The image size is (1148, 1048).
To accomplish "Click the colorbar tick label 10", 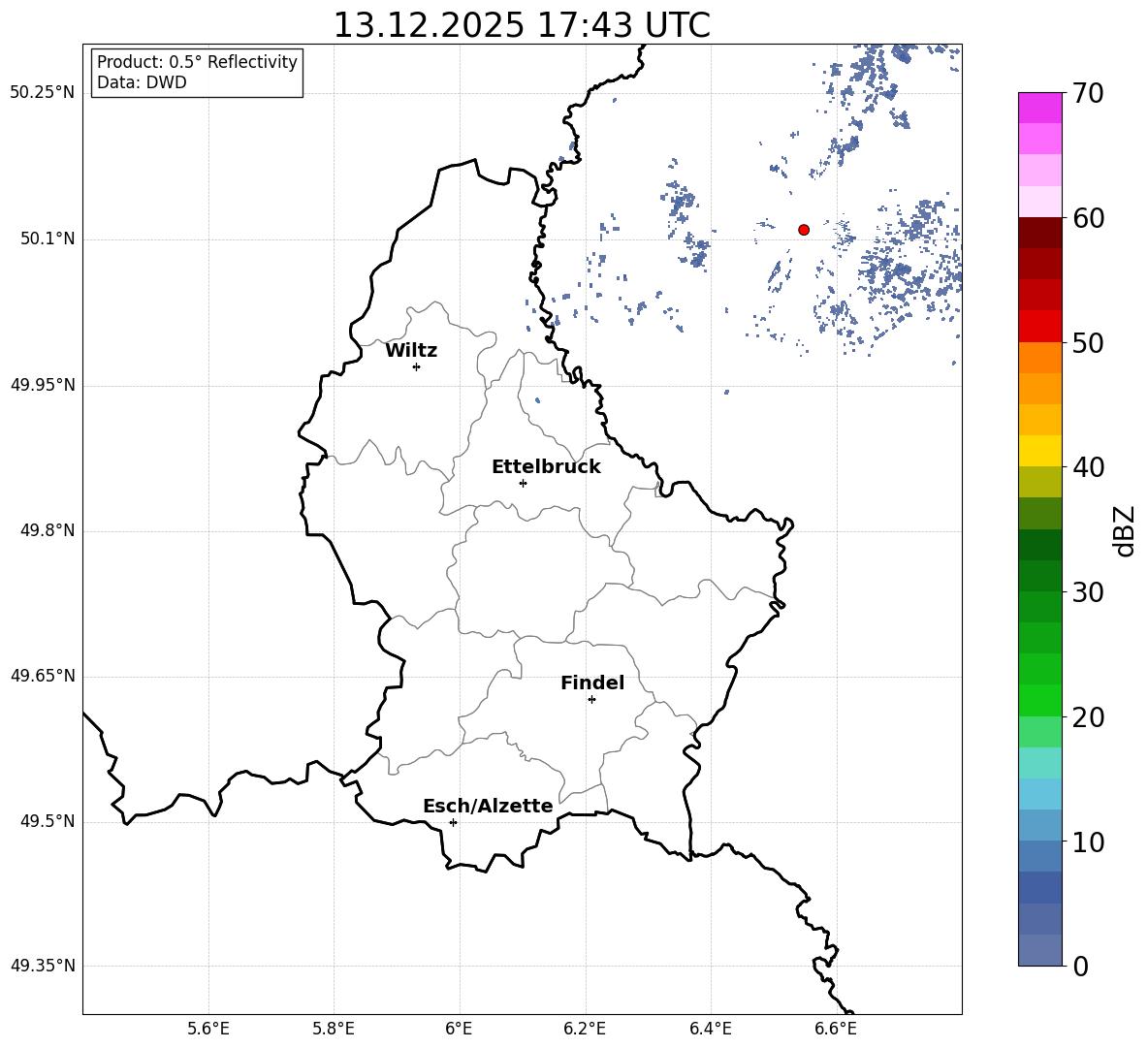I will coord(1088,842).
